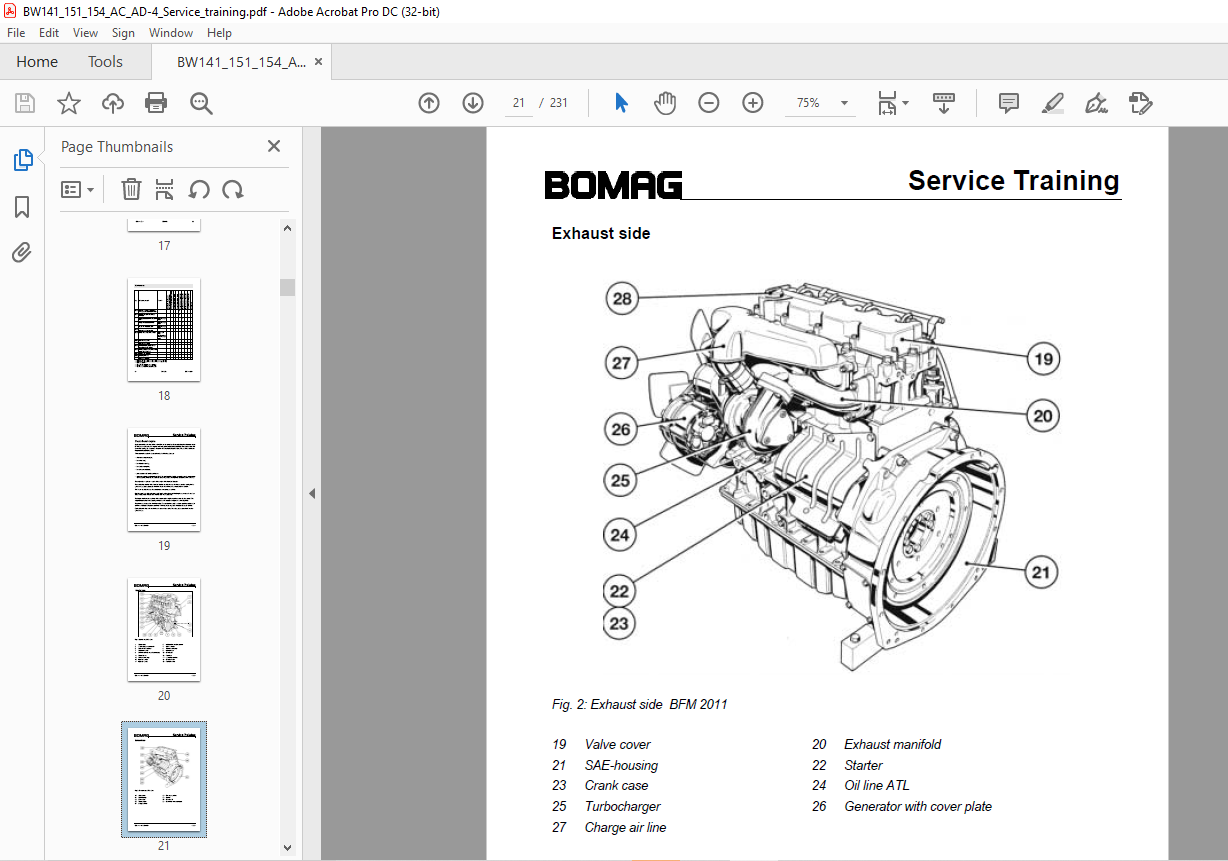
Task: Select the BW141_151_154_A... document tab
Action: click(241, 62)
